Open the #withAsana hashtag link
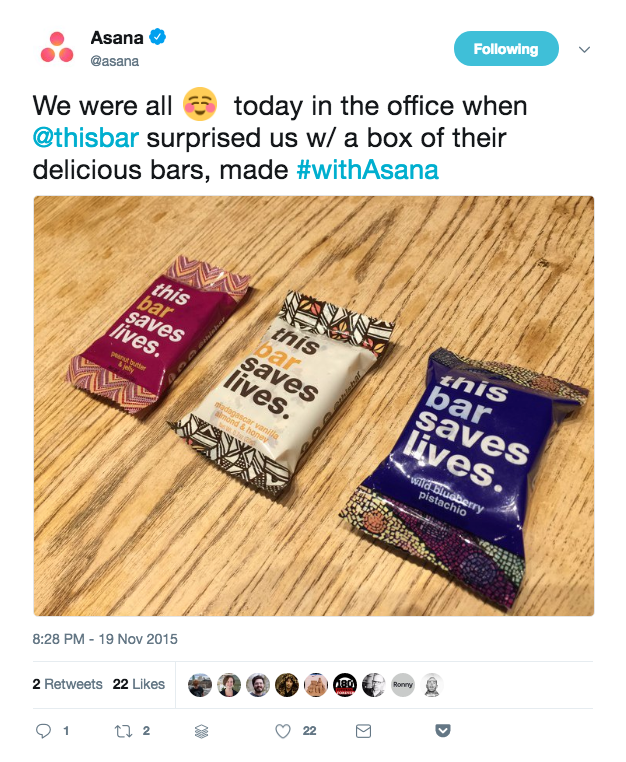This screenshot has width=626, height=762. (367, 169)
